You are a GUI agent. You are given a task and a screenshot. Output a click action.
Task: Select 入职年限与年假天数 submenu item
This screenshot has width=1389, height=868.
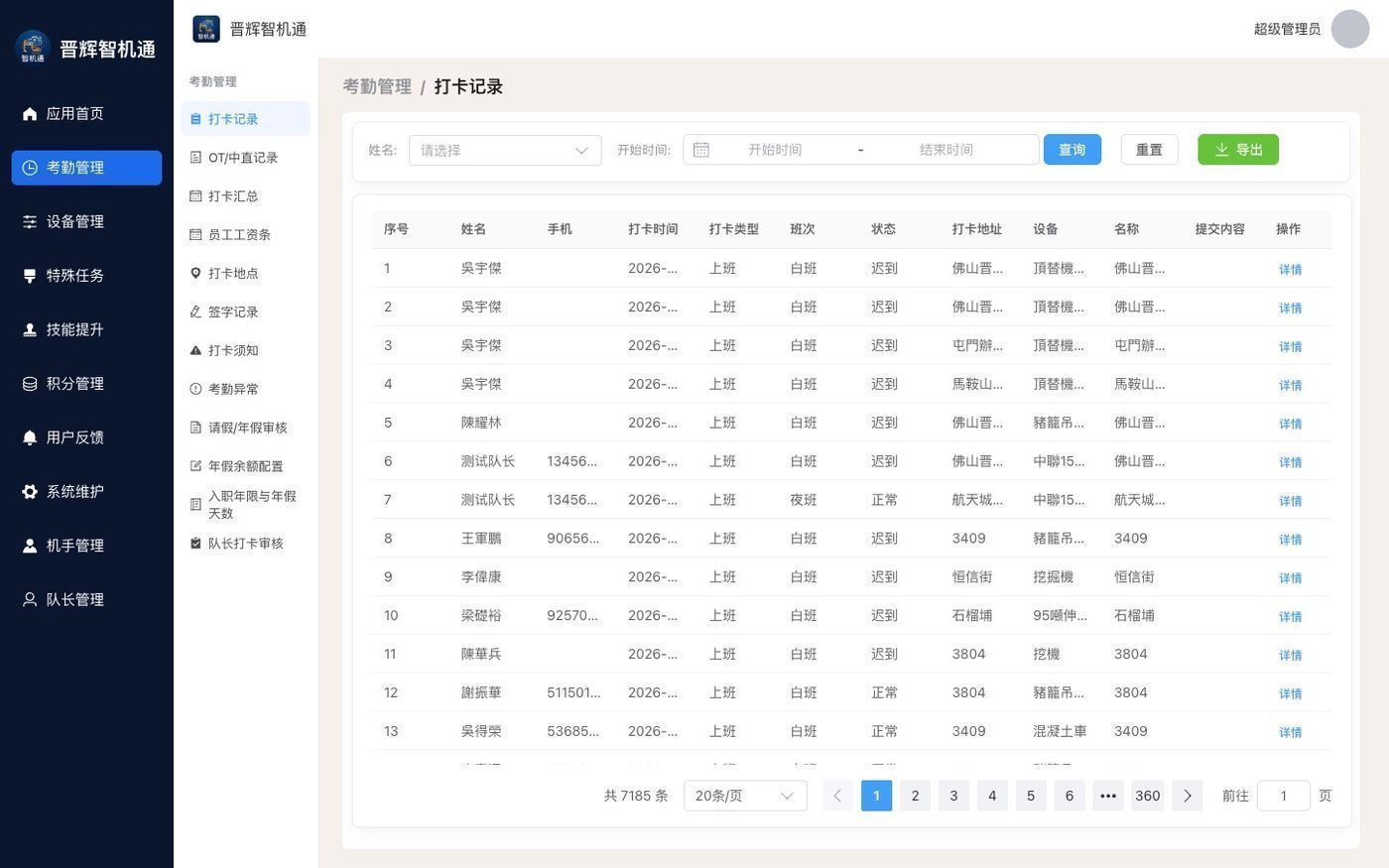(246, 505)
